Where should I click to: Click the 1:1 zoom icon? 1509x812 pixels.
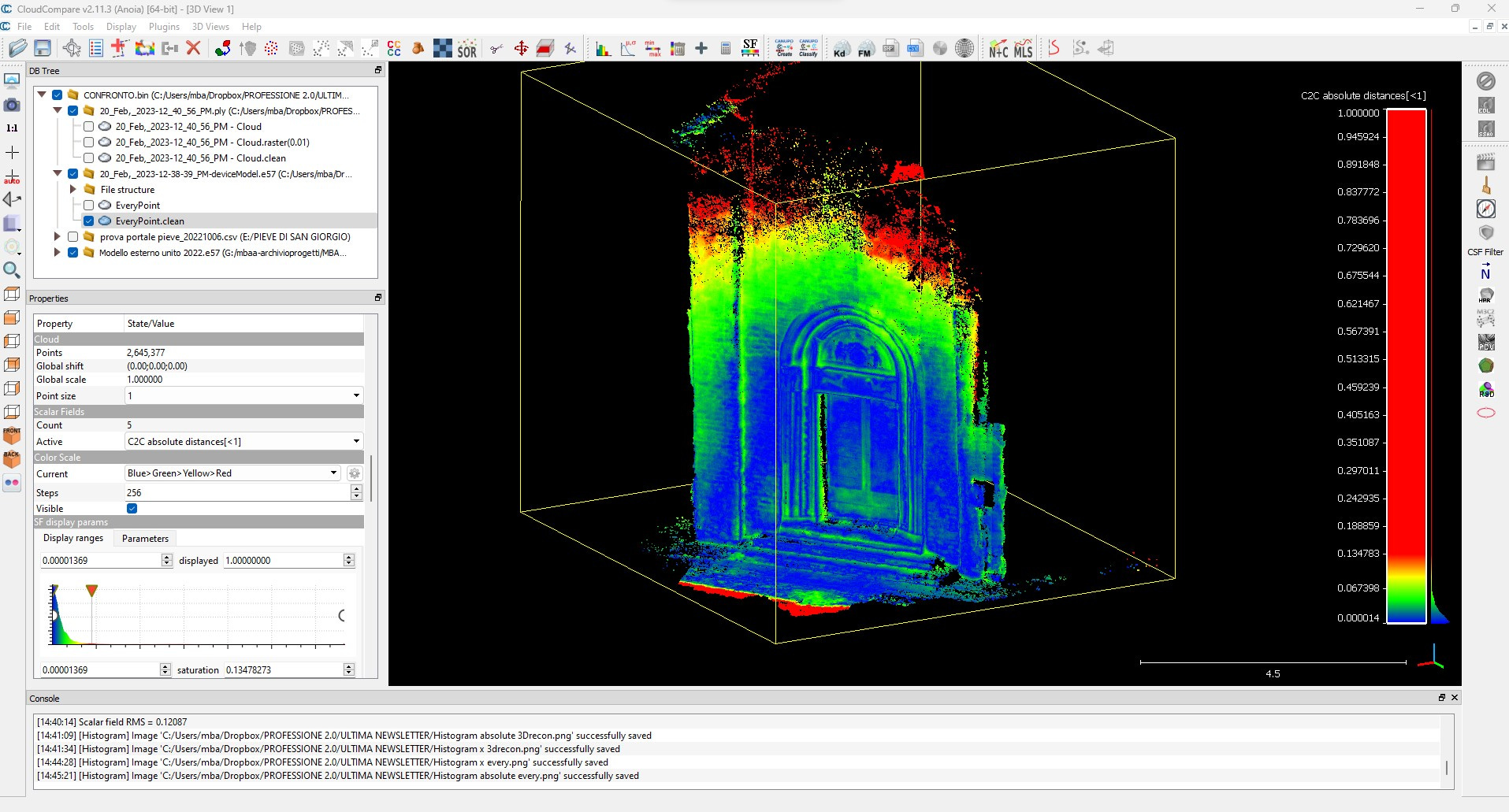point(12,128)
